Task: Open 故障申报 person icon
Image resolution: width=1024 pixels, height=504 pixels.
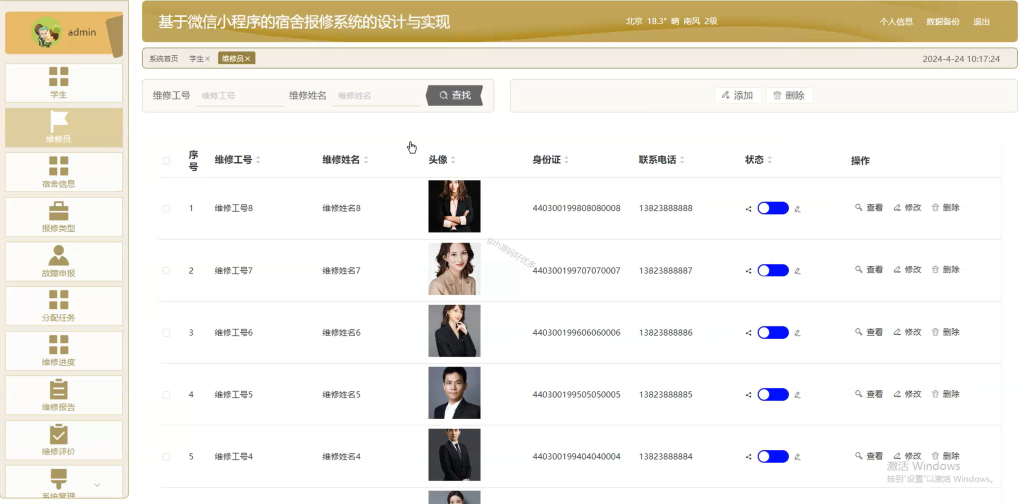Action: (x=59, y=255)
